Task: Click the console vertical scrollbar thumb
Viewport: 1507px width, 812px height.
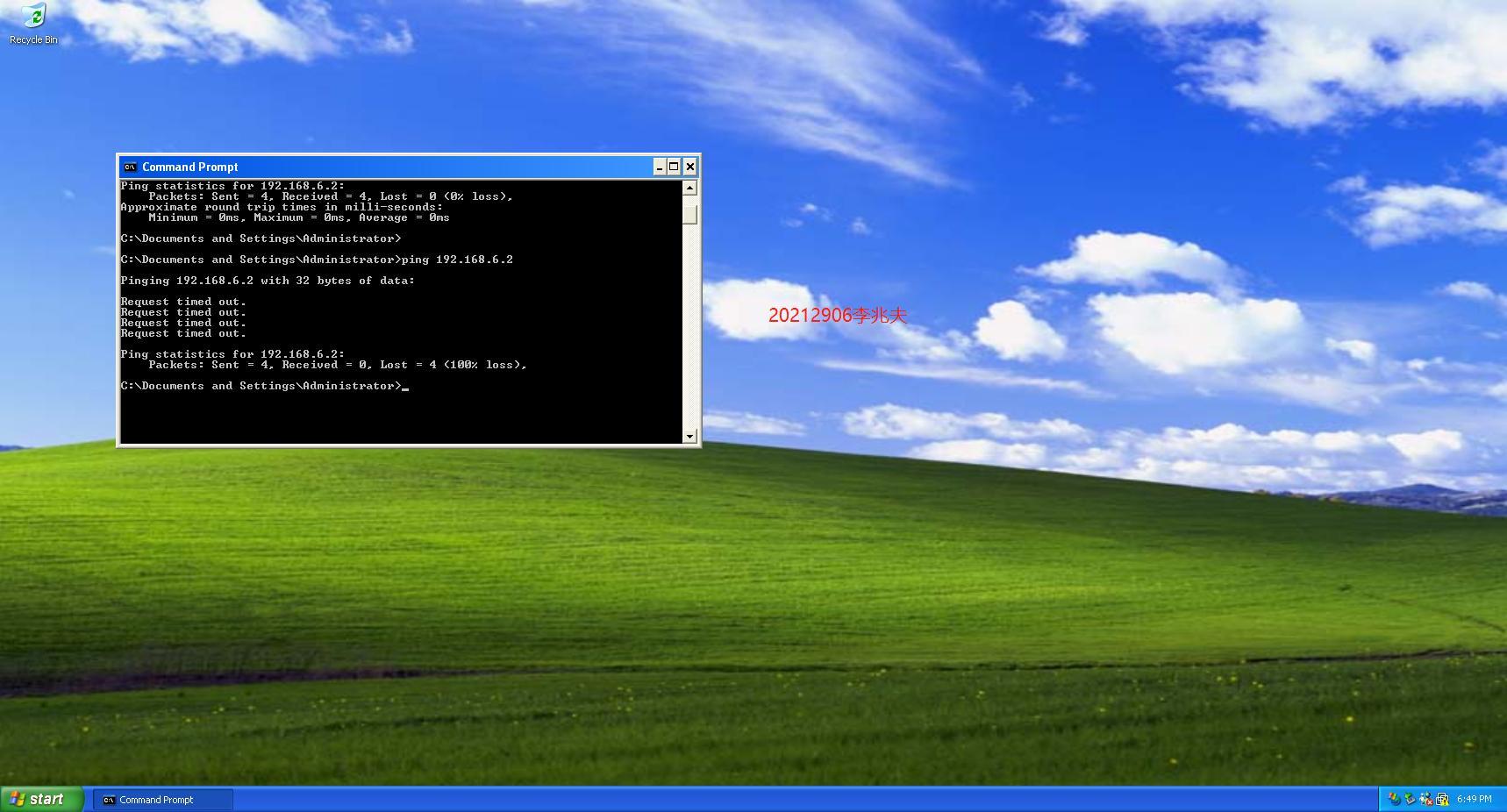Action: (690, 215)
